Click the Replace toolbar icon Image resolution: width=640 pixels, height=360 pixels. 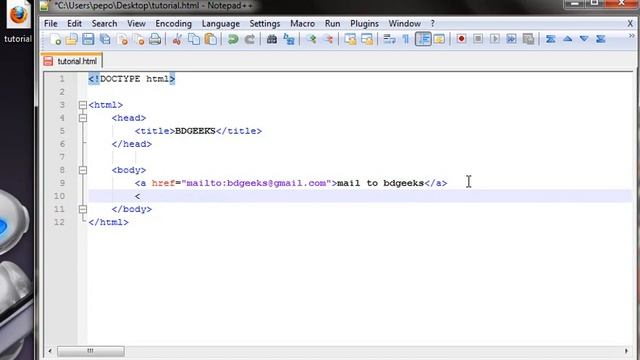(x=289, y=39)
